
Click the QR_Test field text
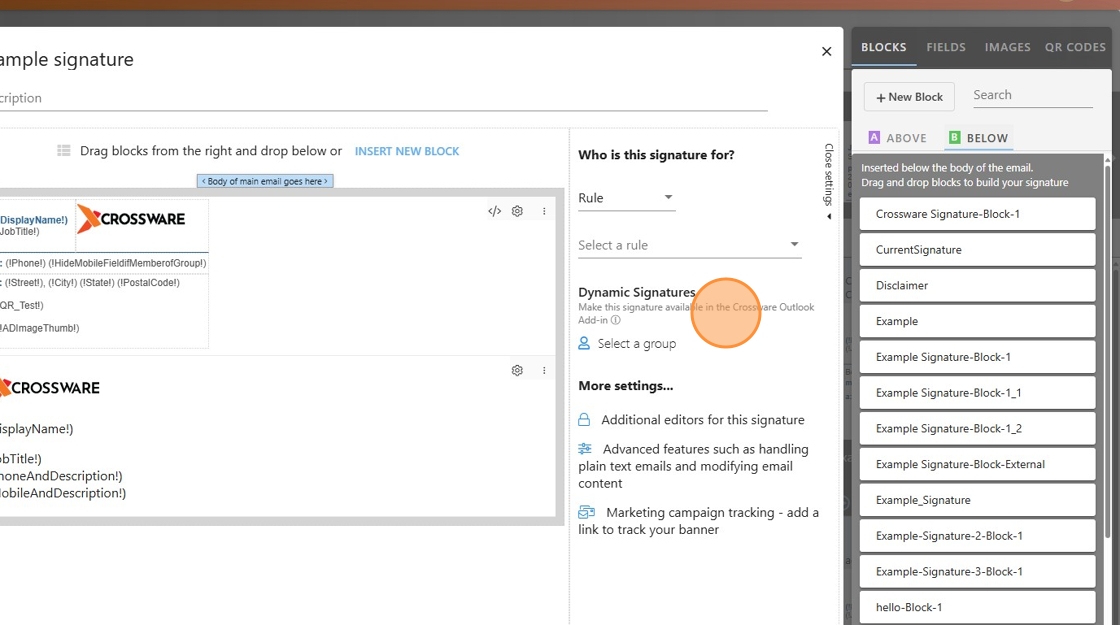pyautogui.click(x=21, y=306)
